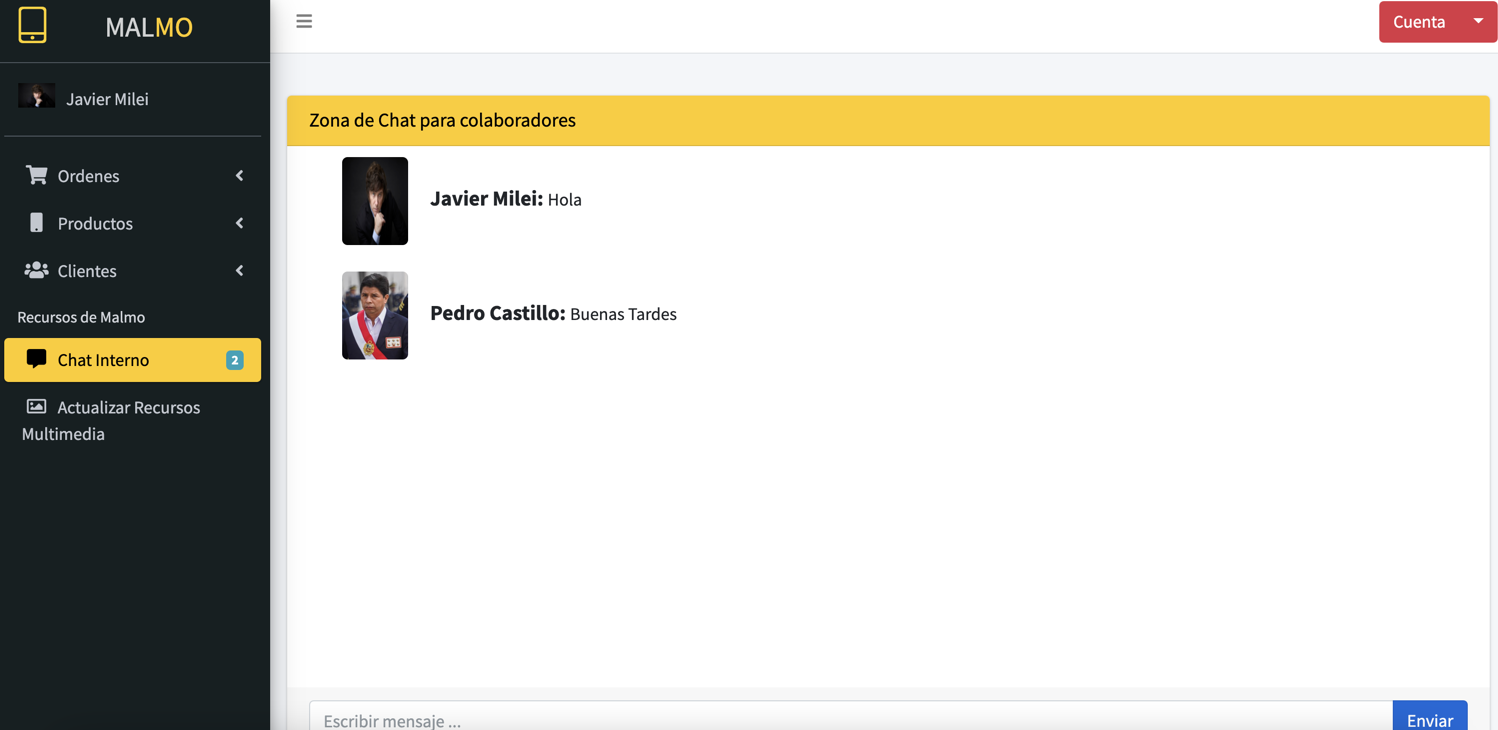Toggle the Ordenes section collapsed state

(x=239, y=175)
